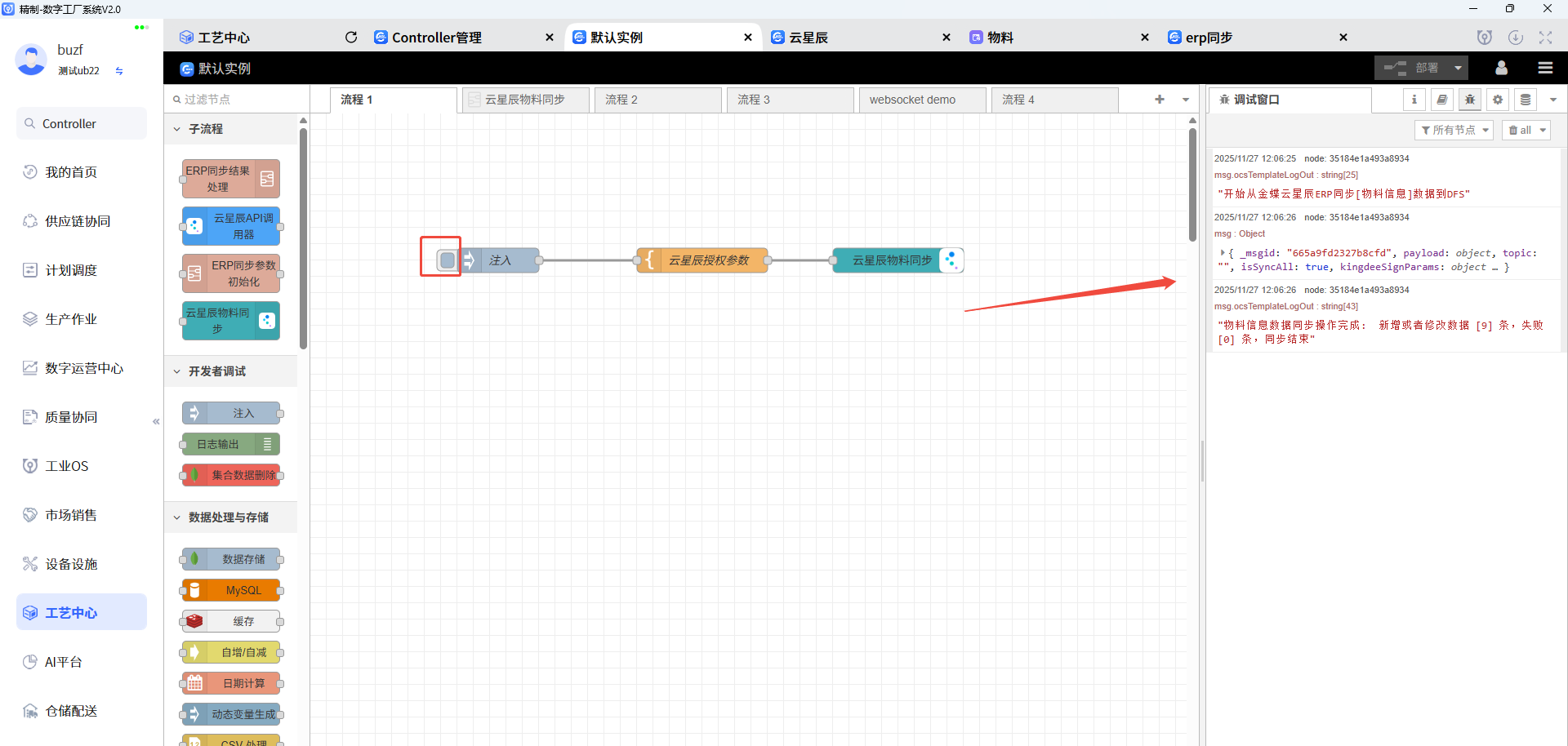This screenshot has width=1568, height=746.
Task: Click the palette vertical scrollbar
Action: tap(303, 237)
